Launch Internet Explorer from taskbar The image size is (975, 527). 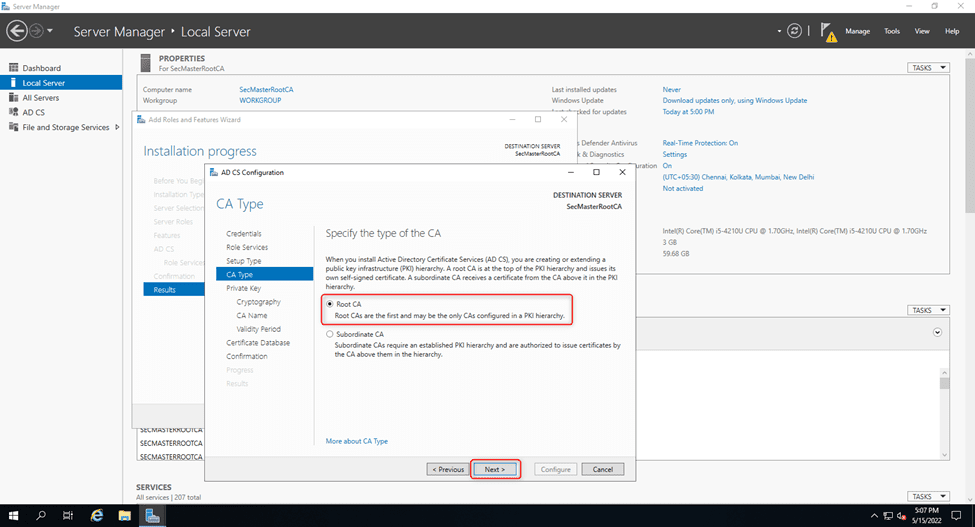coord(96,515)
